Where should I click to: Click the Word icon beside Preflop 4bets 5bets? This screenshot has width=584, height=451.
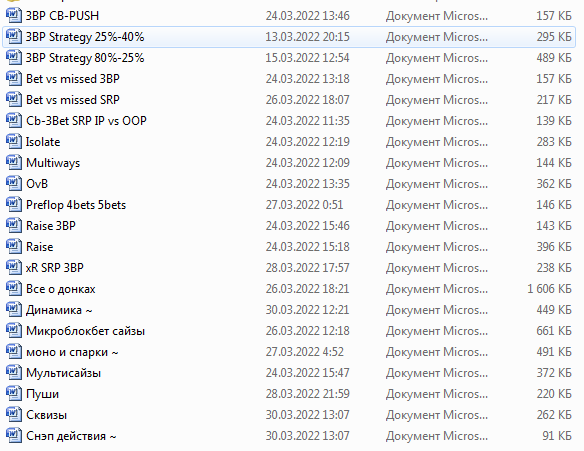[x=13, y=204]
